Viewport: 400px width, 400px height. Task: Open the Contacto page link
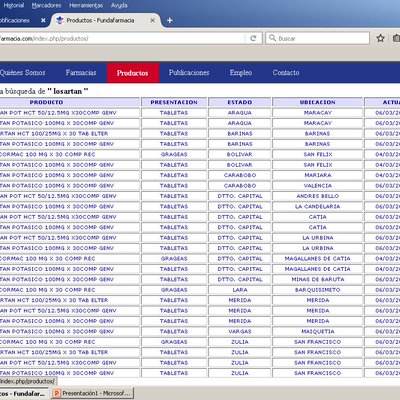pos(286,73)
